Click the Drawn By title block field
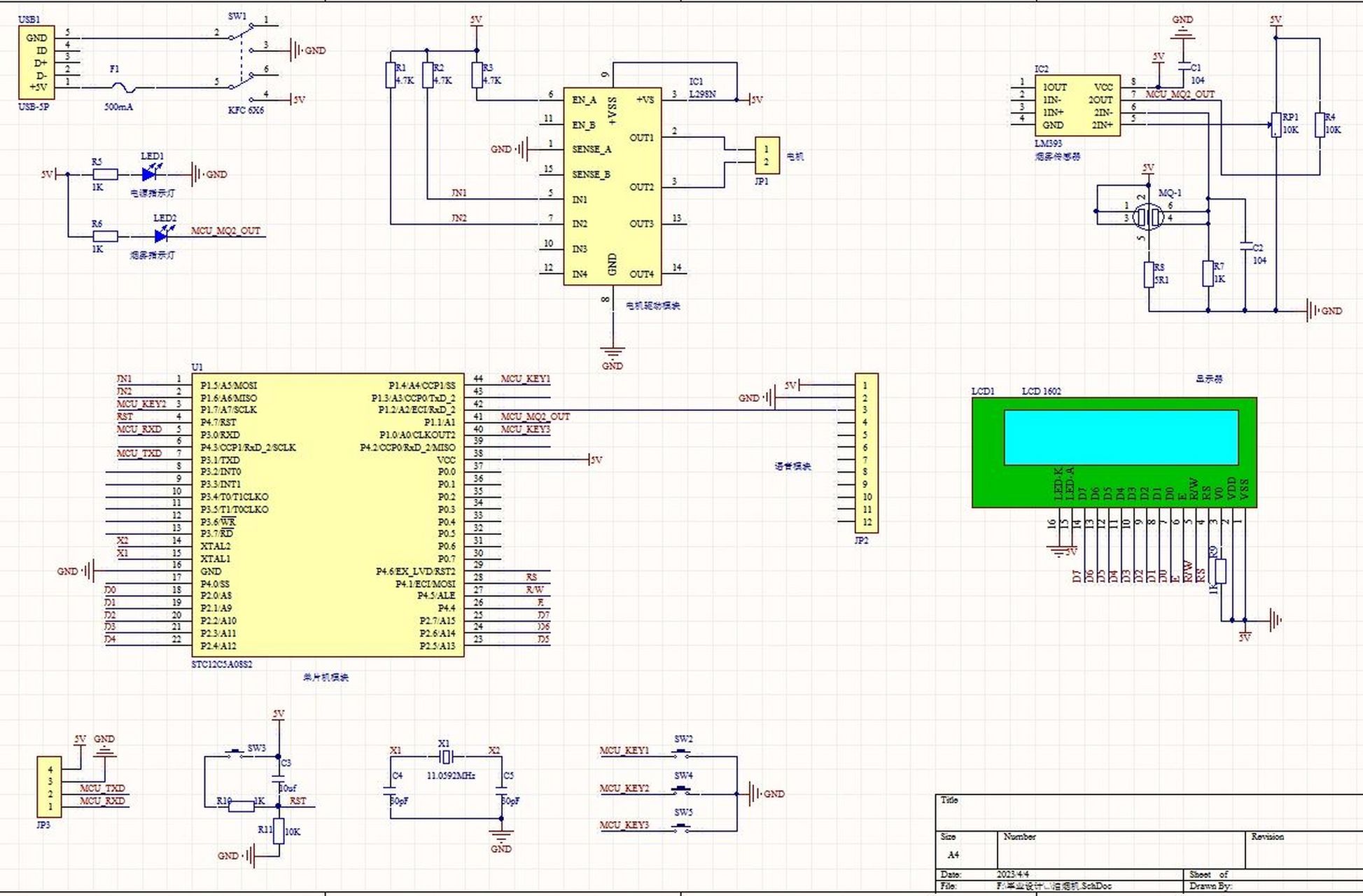The height and width of the screenshot is (896, 1363). coord(1274,886)
